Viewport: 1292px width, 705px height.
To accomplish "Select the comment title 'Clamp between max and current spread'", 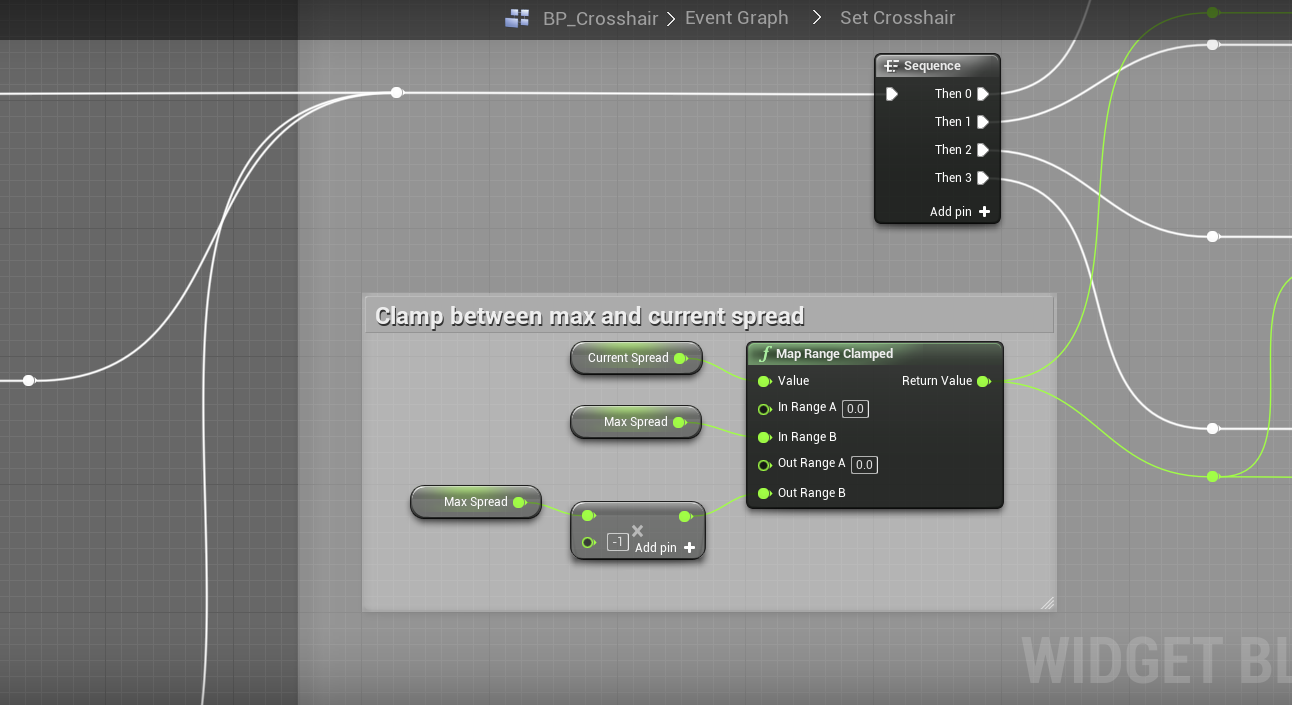I will pyautogui.click(x=590, y=317).
